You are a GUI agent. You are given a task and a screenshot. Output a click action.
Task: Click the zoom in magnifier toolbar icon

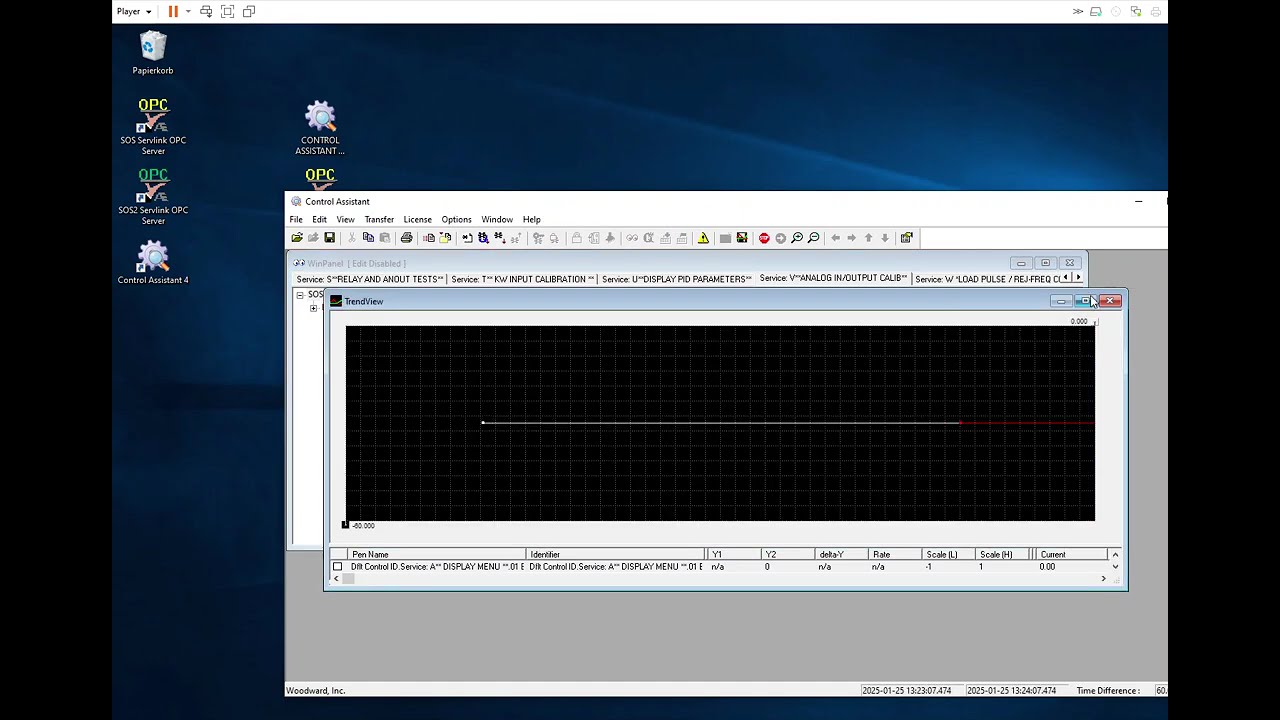point(797,238)
